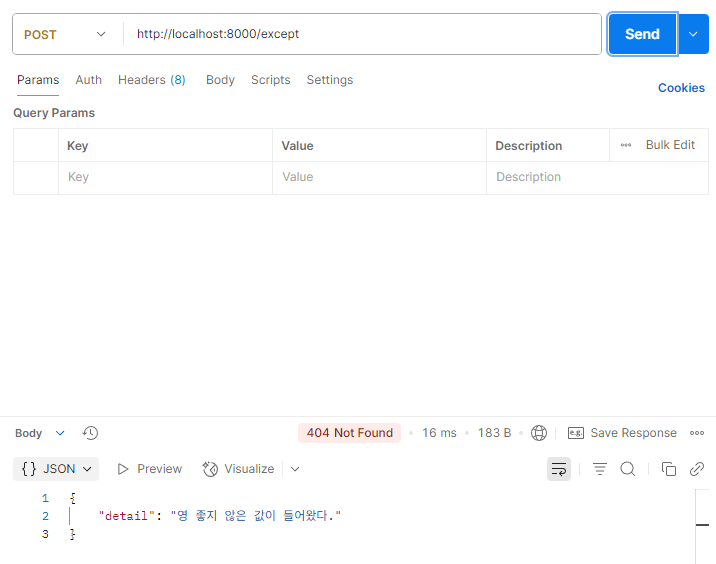Click Save Response button

click(622, 433)
